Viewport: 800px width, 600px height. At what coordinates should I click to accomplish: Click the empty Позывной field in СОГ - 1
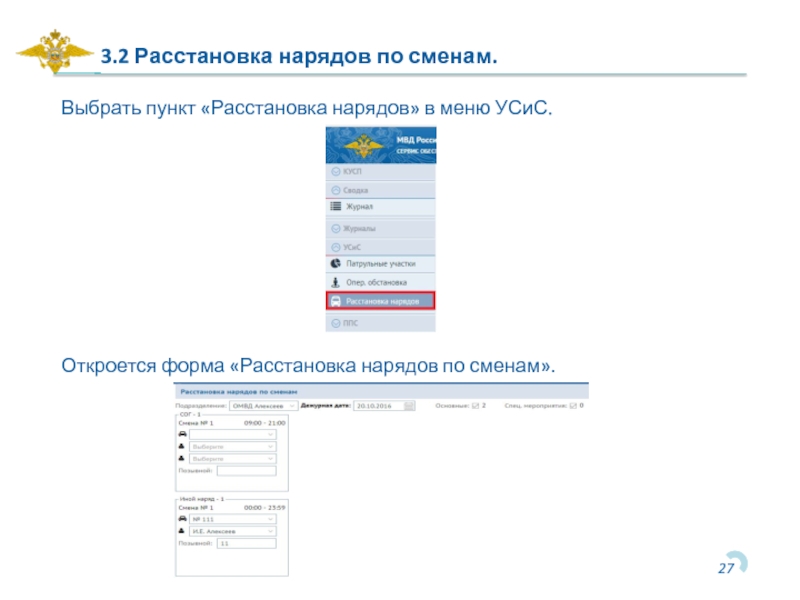tap(246, 471)
